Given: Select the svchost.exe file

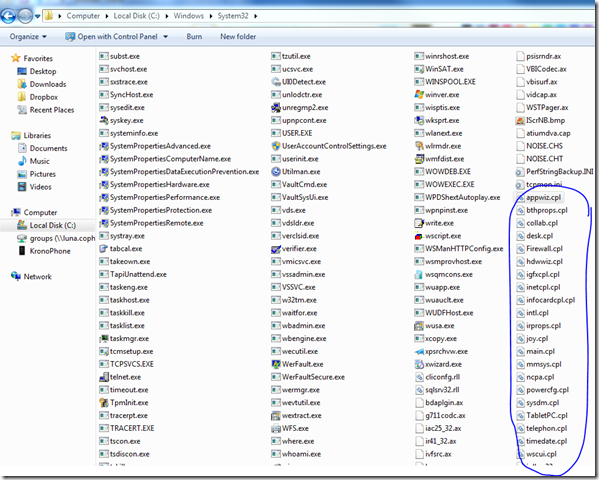Looking at the screenshot, I should tap(123, 69).
